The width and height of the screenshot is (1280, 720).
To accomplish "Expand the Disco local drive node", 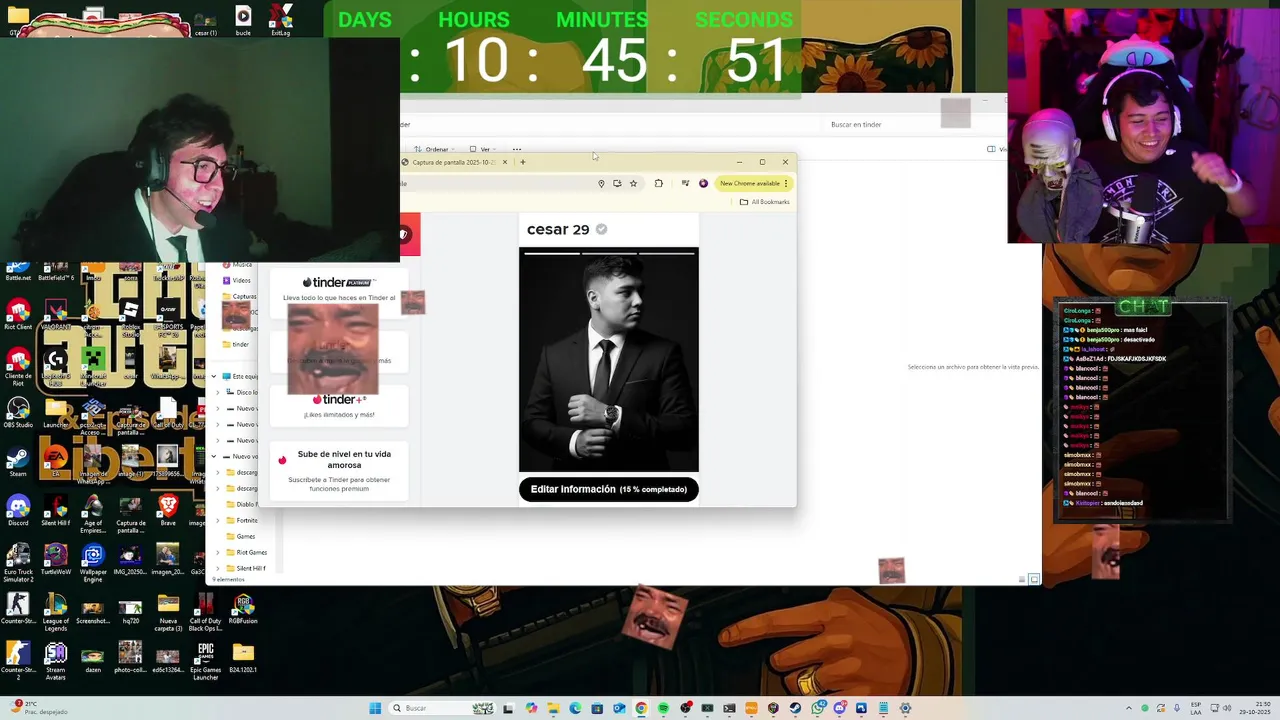I will tap(218, 392).
